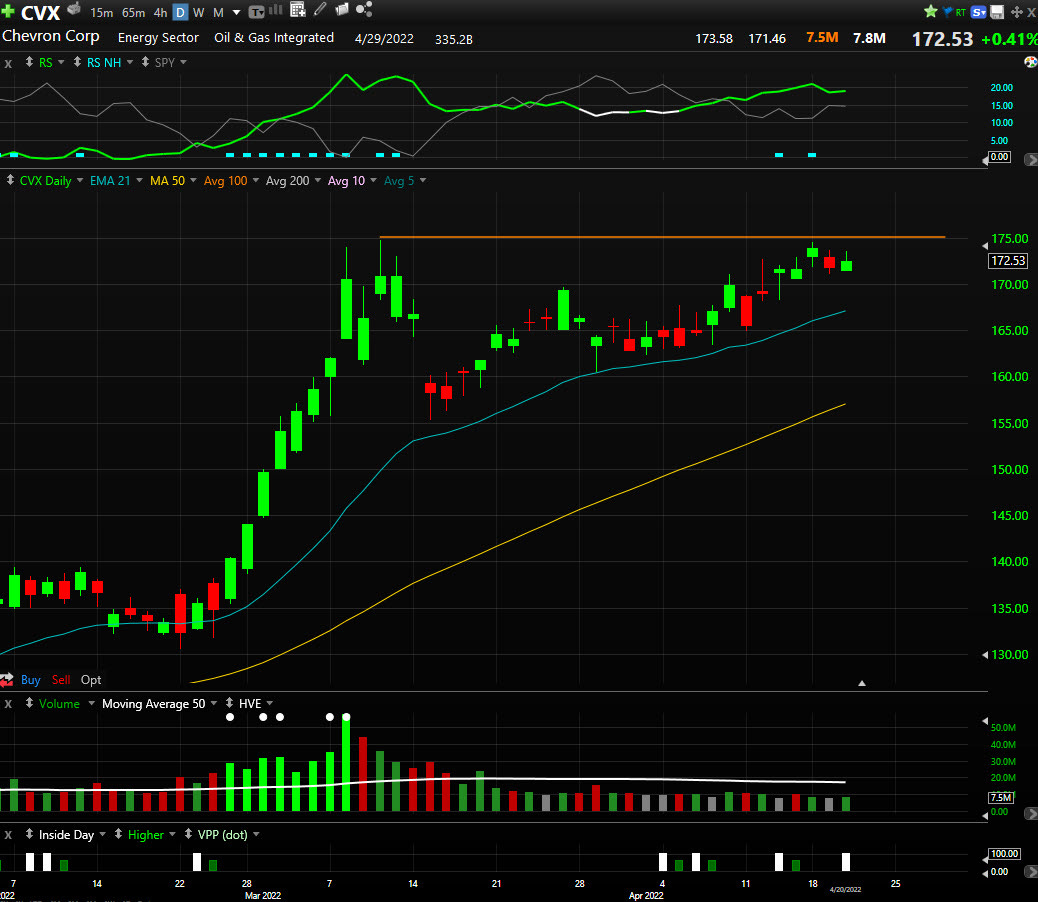
Task: Click the orange horizontal line at 175
Action: tap(662, 237)
